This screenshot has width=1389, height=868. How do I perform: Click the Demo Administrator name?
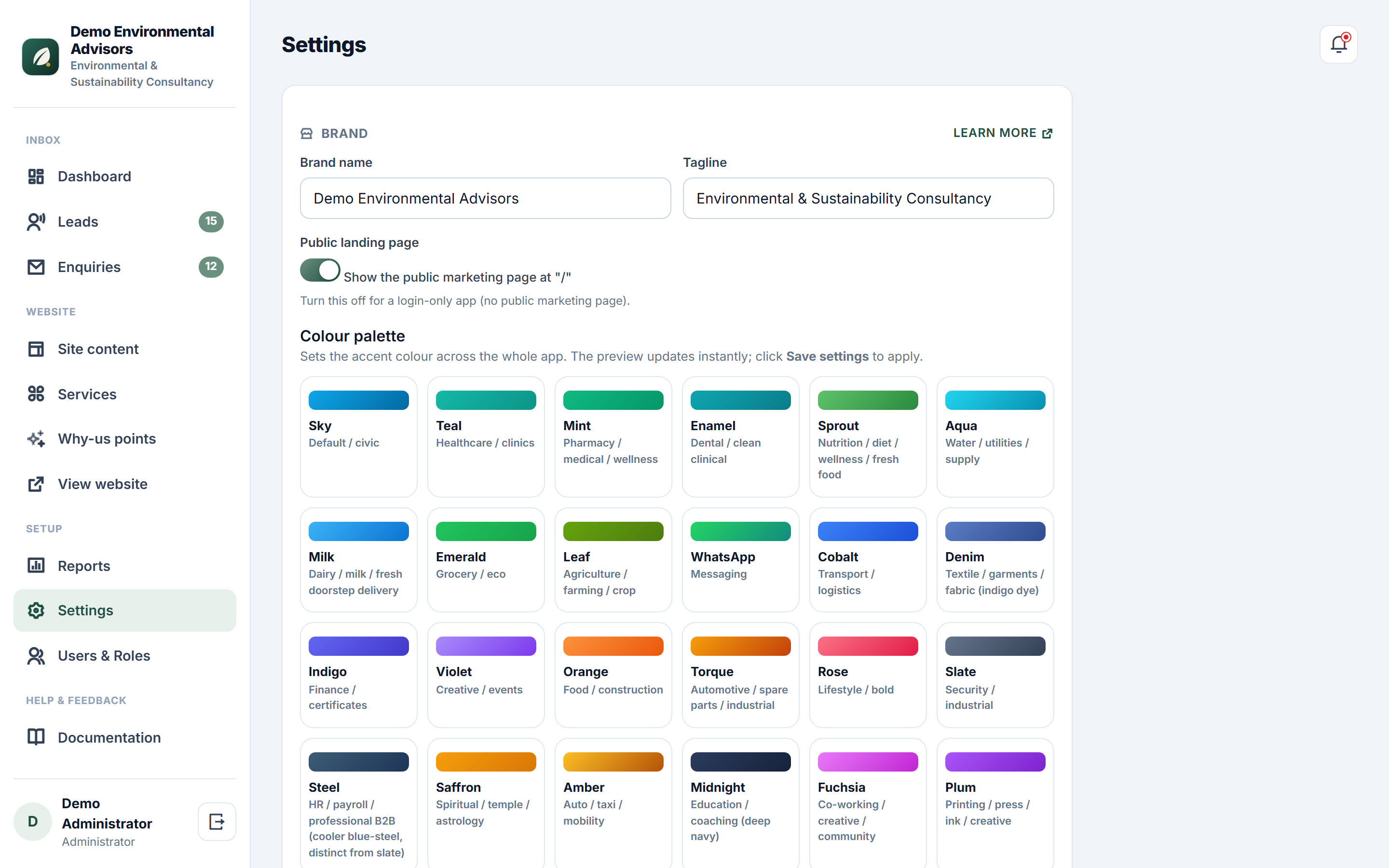[107, 814]
